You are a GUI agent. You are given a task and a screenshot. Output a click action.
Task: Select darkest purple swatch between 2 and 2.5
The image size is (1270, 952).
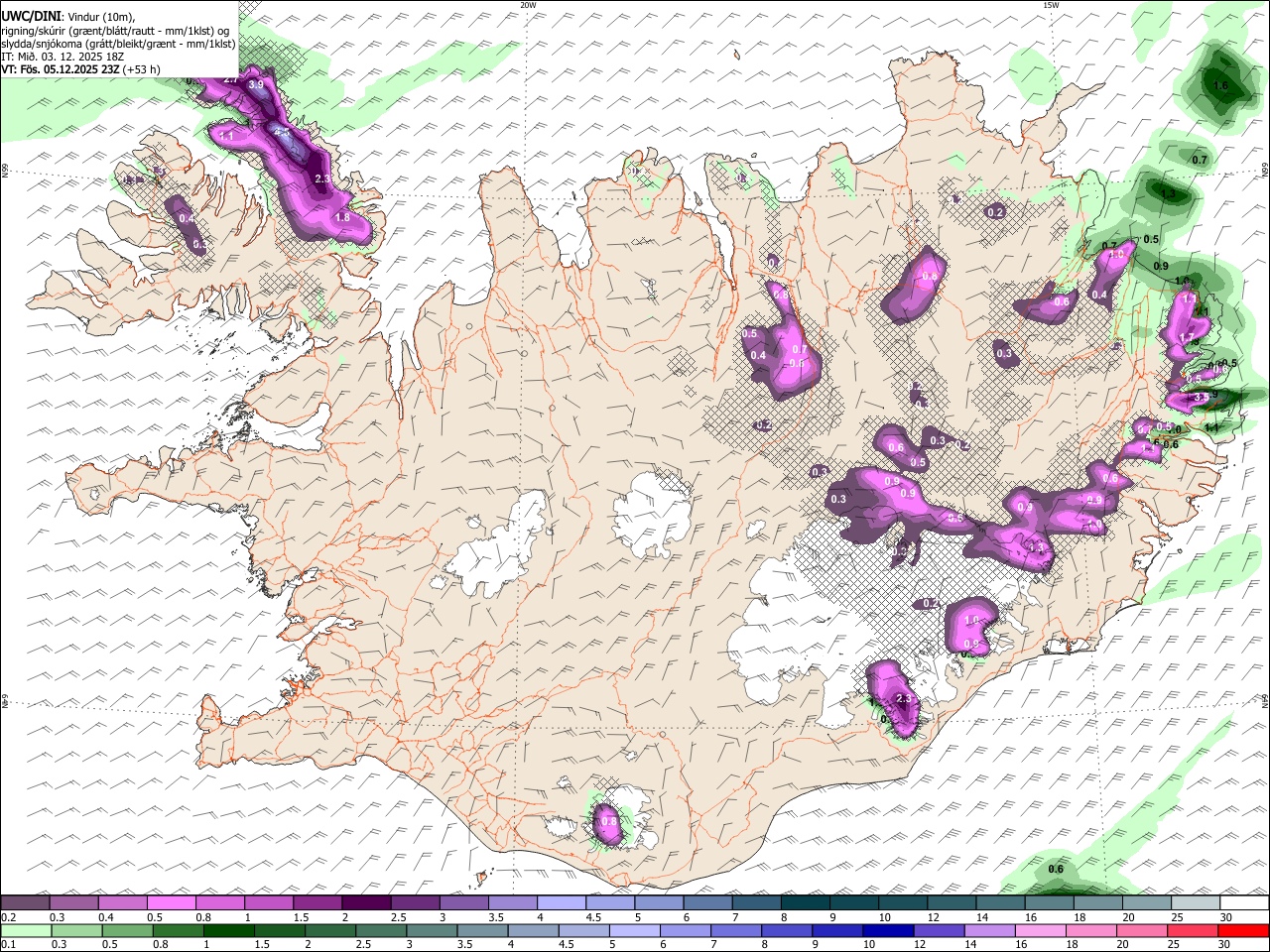[366, 903]
